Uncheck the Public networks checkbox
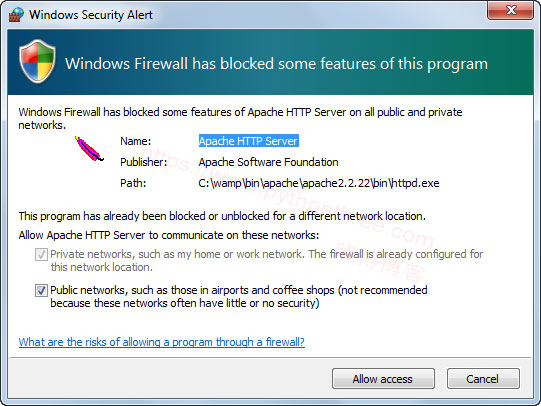The image size is (541, 406). coord(41,290)
